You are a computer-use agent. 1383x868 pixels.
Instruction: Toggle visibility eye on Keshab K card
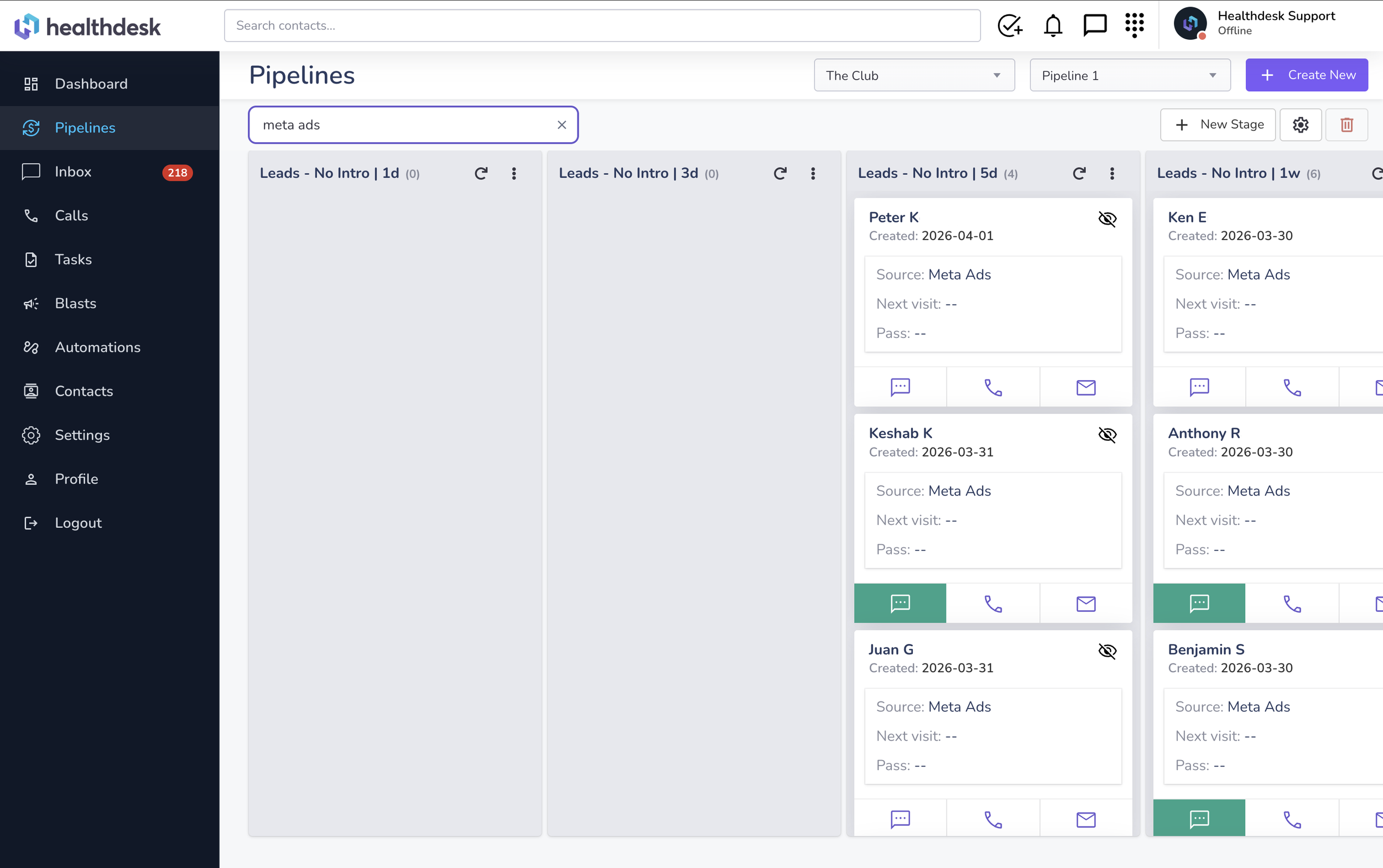click(1107, 435)
